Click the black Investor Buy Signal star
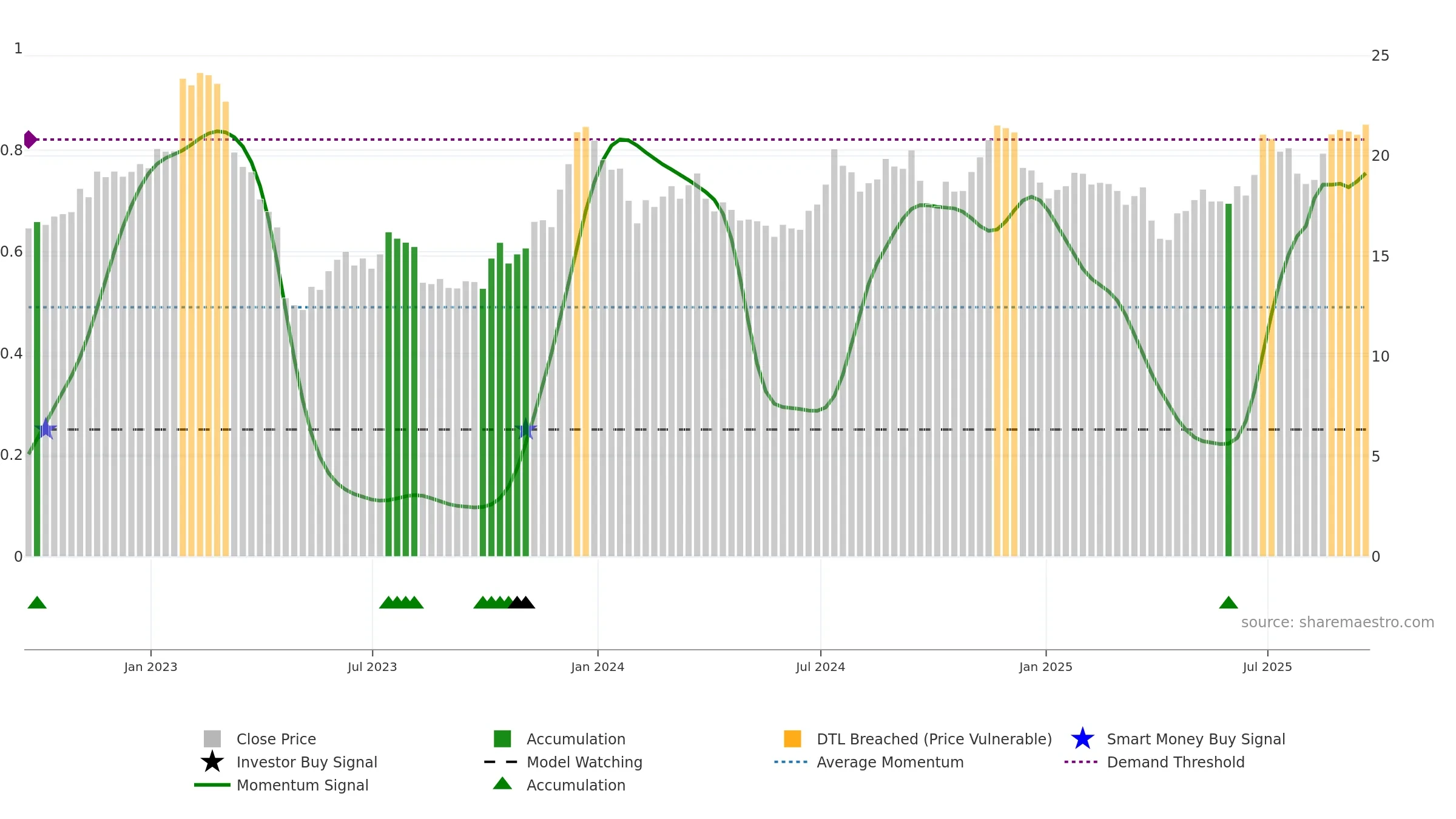The width and height of the screenshot is (1456, 819). click(x=212, y=761)
